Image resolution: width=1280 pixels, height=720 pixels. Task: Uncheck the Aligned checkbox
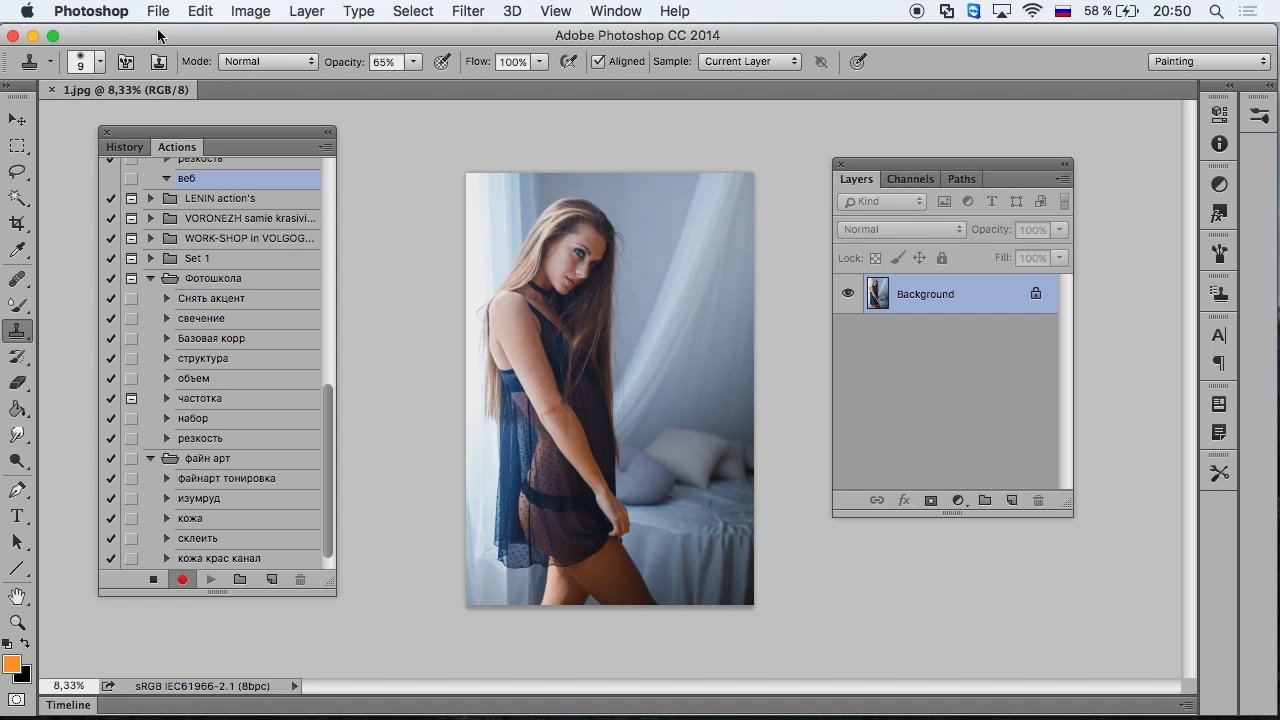[x=598, y=62]
